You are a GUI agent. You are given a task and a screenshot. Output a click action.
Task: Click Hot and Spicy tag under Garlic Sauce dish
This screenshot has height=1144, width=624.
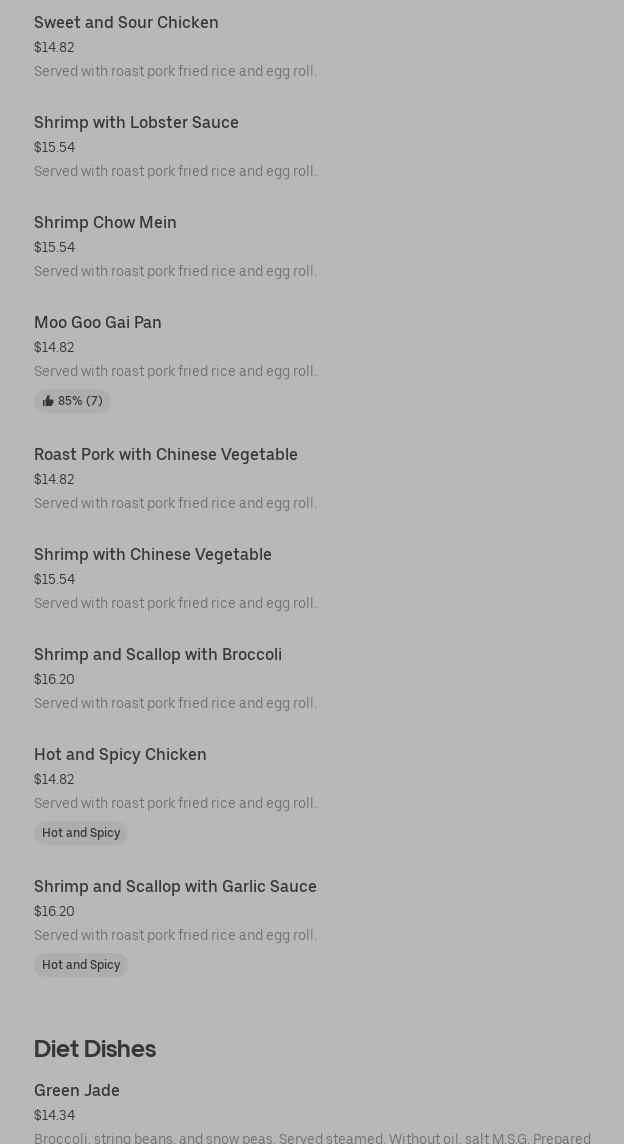tap(81, 965)
